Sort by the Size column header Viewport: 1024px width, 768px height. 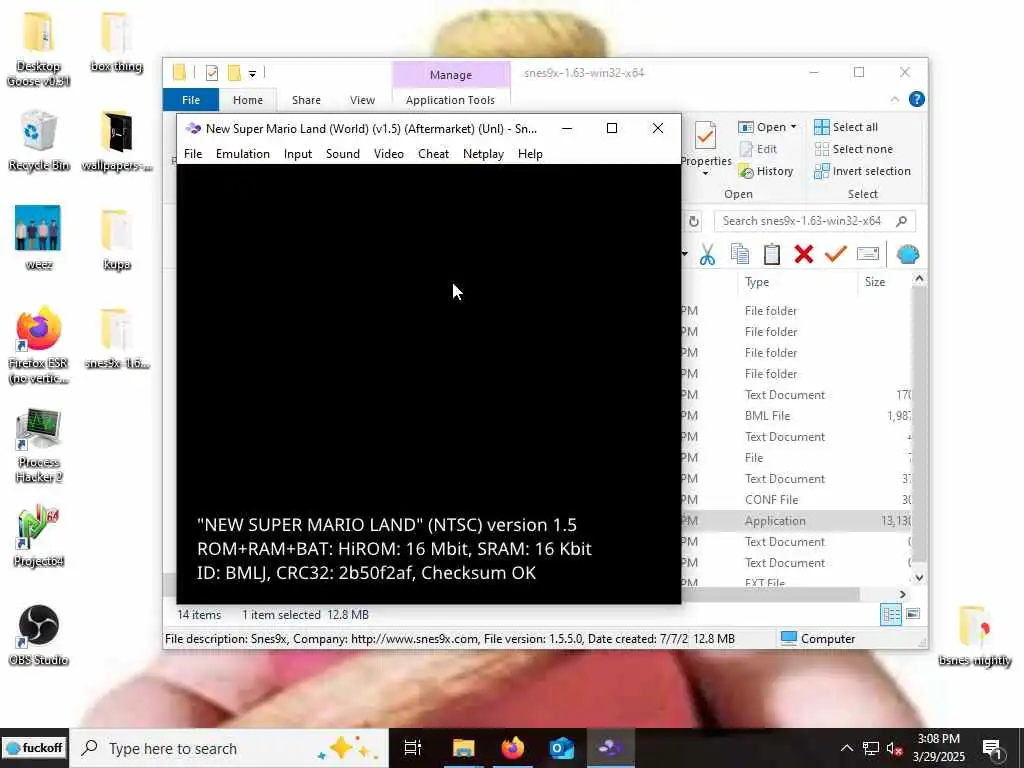[875, 282]
